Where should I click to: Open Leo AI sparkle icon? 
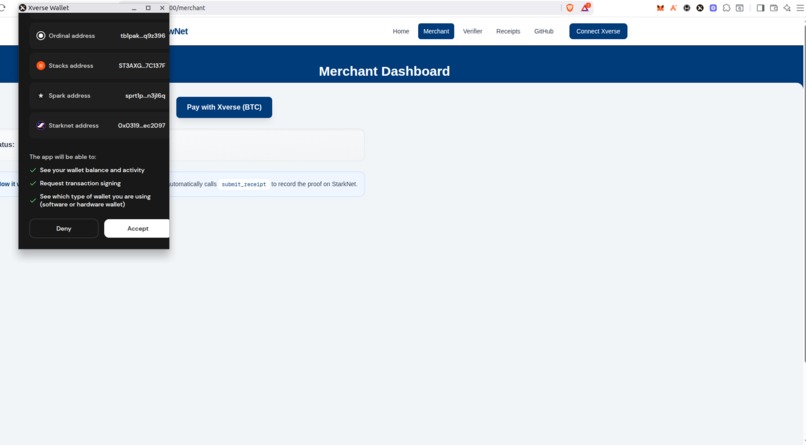coord(787,8)
